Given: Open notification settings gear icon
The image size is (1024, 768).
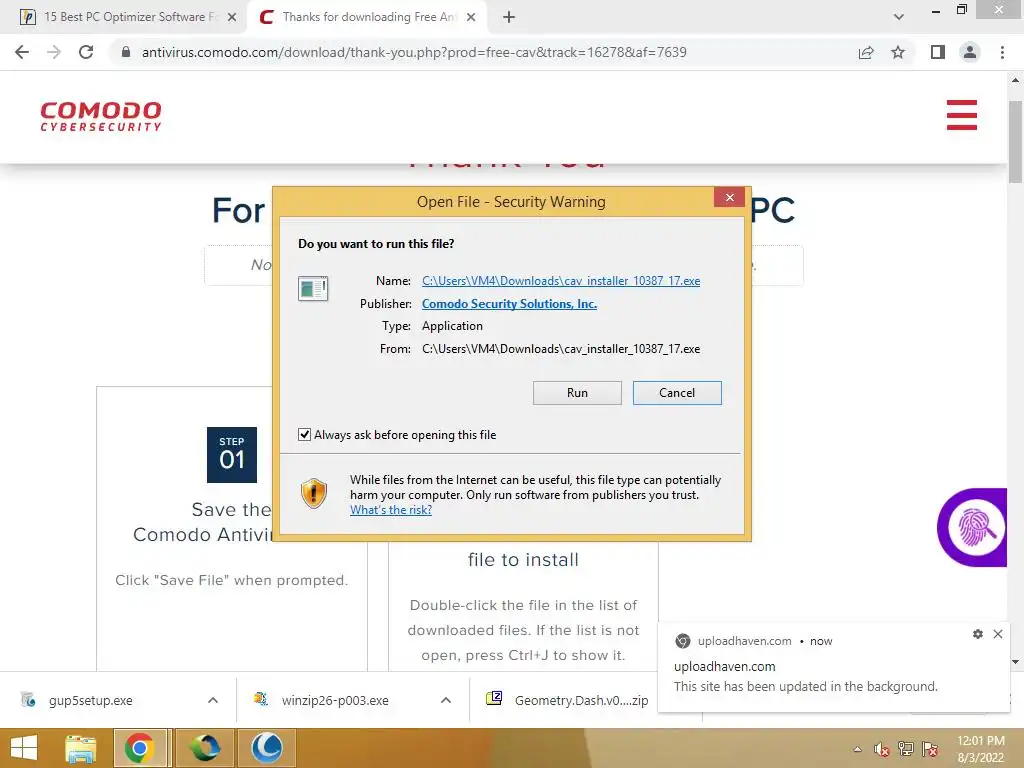Looking at the screenshot, I should coord(978,634).
